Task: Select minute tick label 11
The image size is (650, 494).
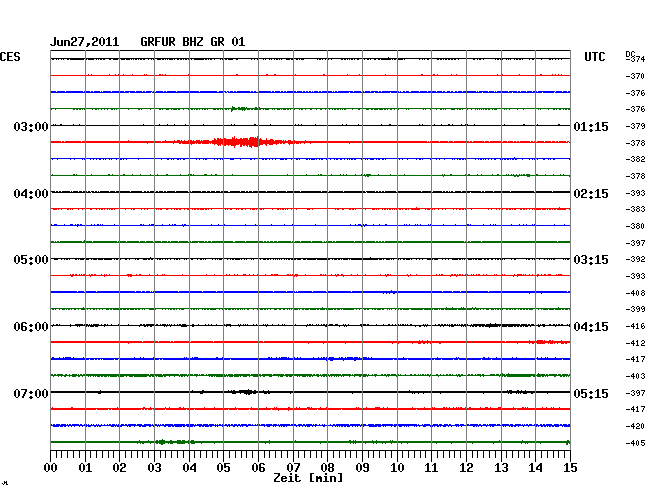Action: pos(431,468)
